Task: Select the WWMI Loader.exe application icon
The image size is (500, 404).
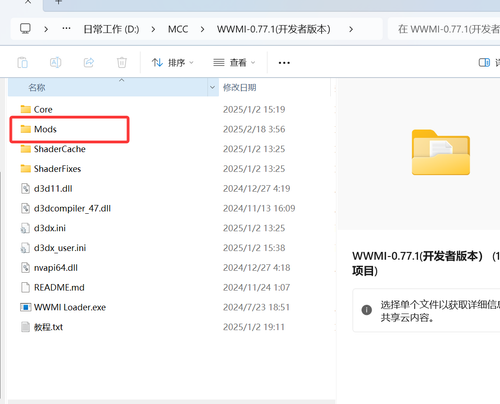Action: coord(26,307)
